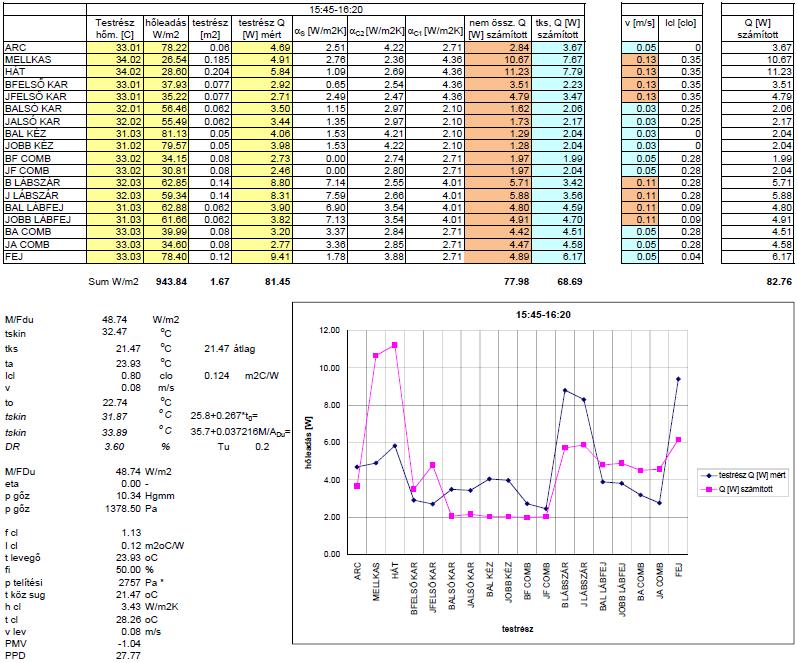Select the p gőz value 10.34 Hgmm

tap(128, 496)
